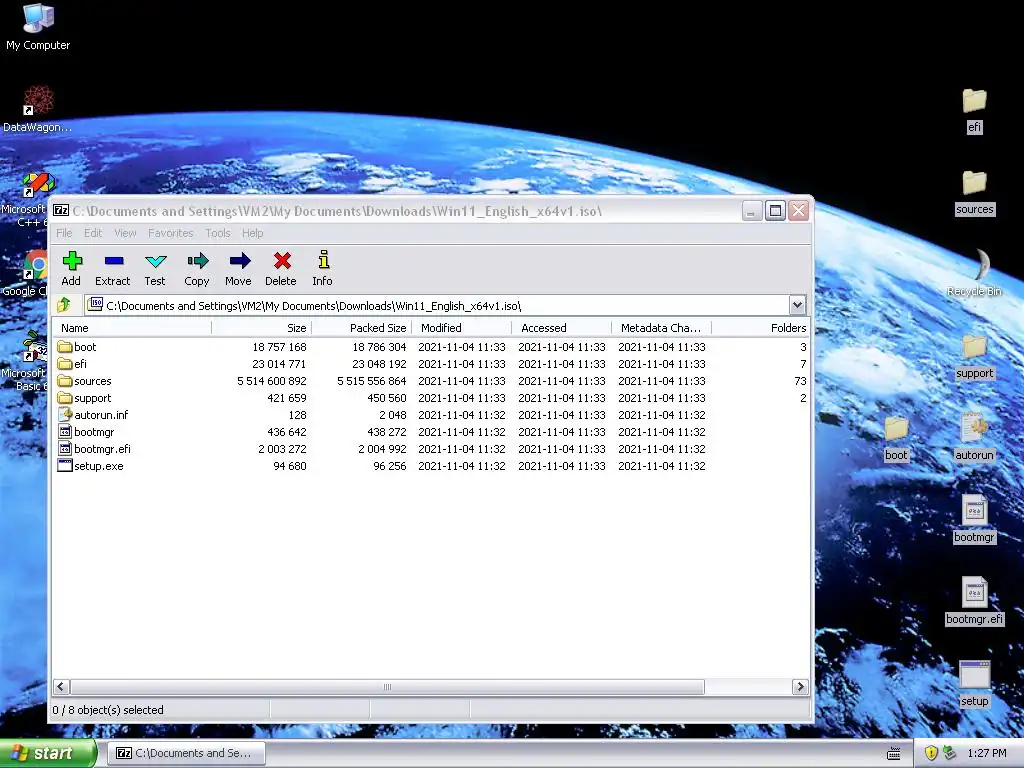Go up one folder level icon

click(x=64, y=305)
